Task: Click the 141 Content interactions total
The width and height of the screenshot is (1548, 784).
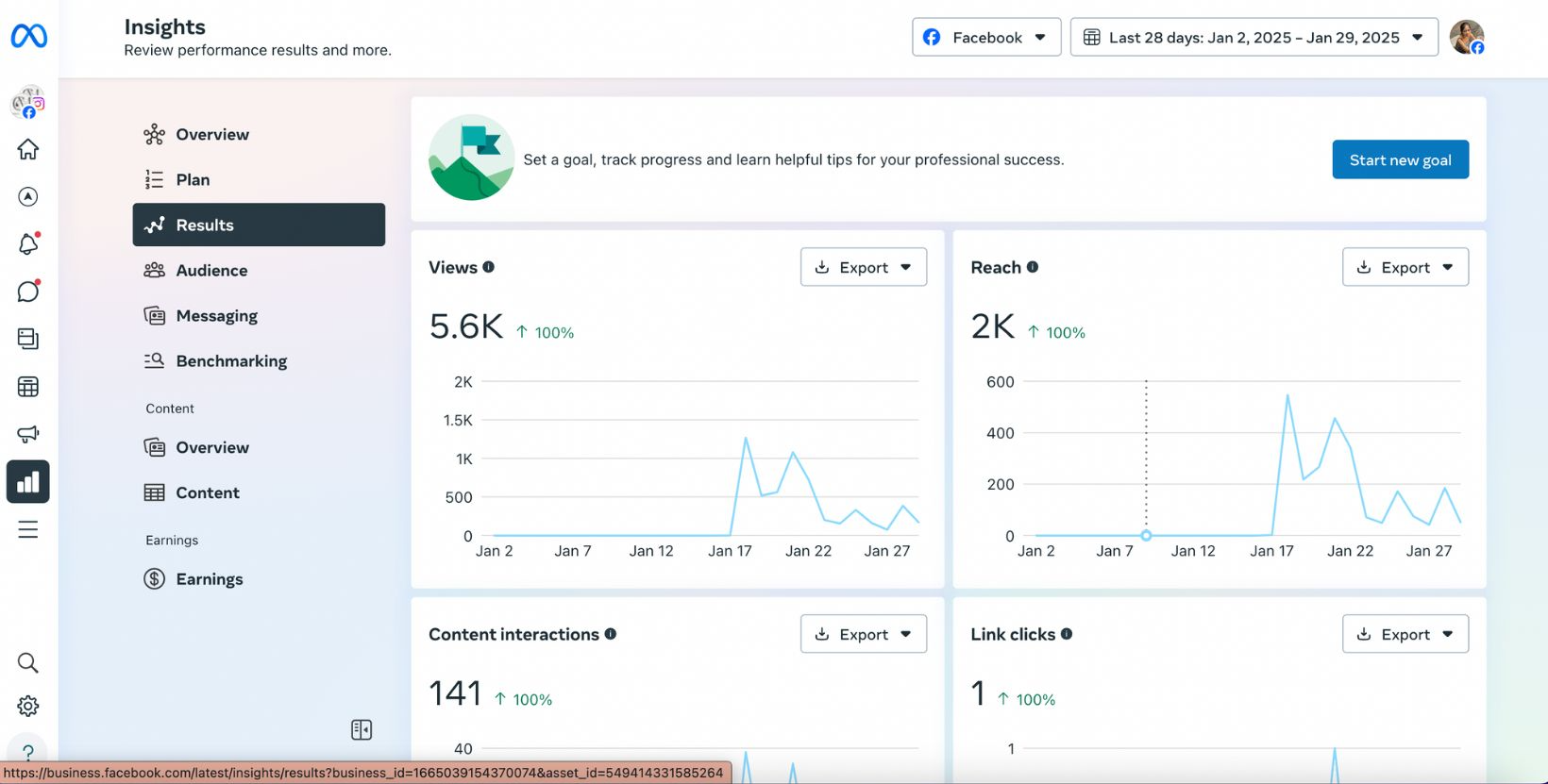Action: (455, 693)
